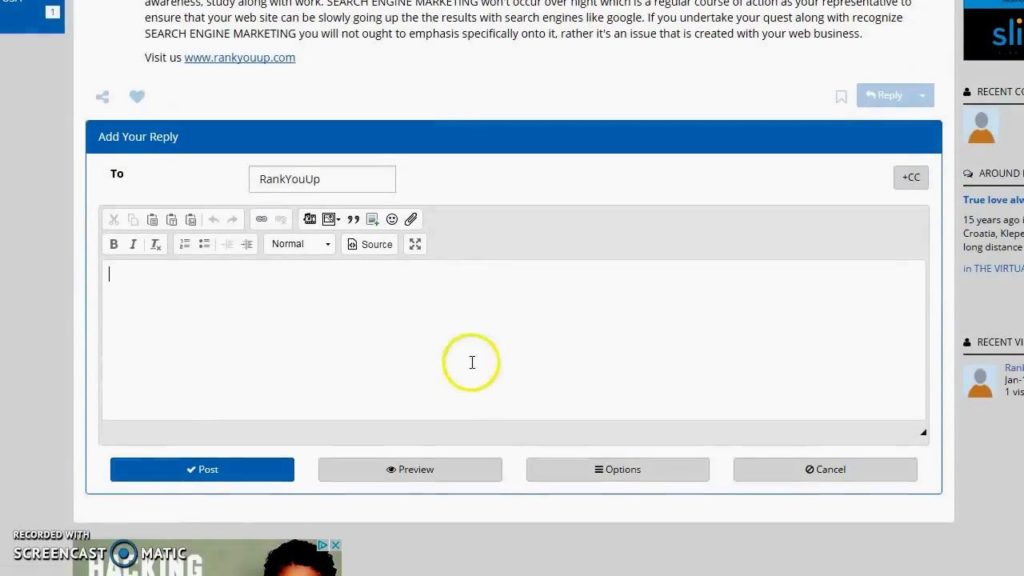
Task: Remove text formatting
Action: [x=155, y=244]
